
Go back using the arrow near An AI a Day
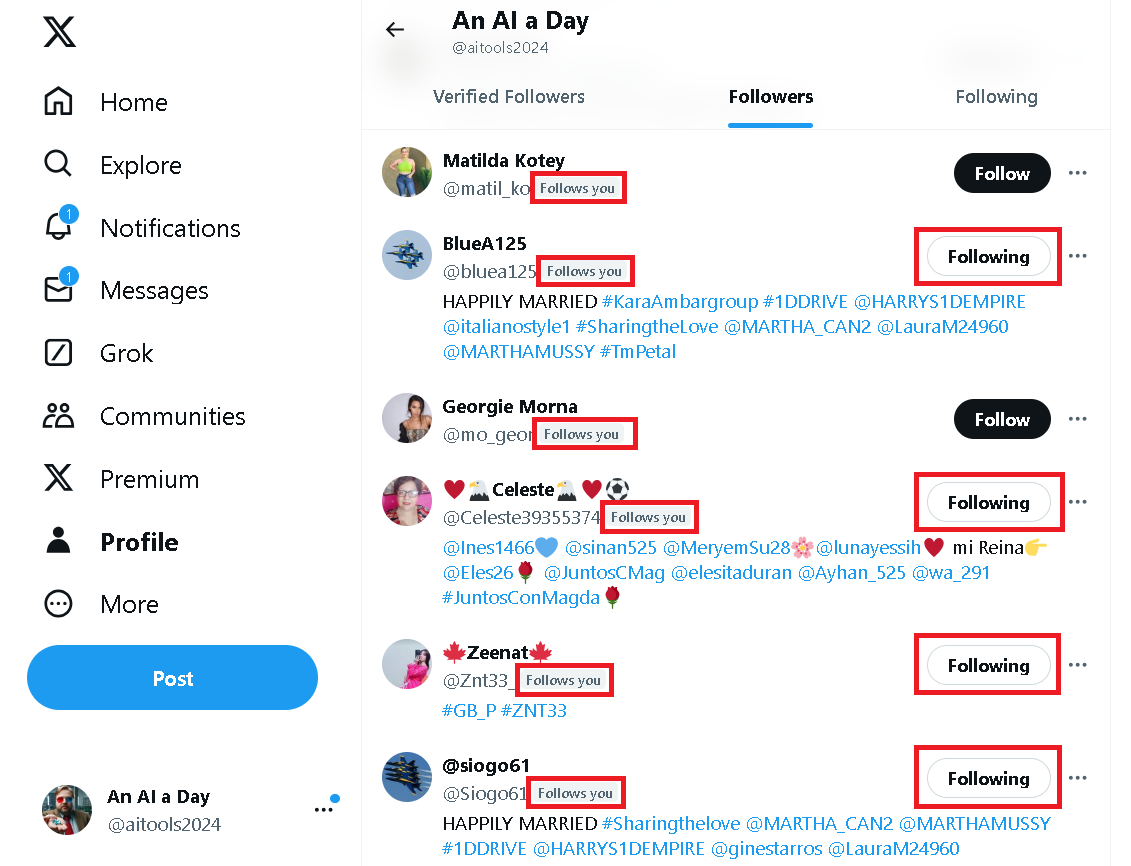point(395,30)
